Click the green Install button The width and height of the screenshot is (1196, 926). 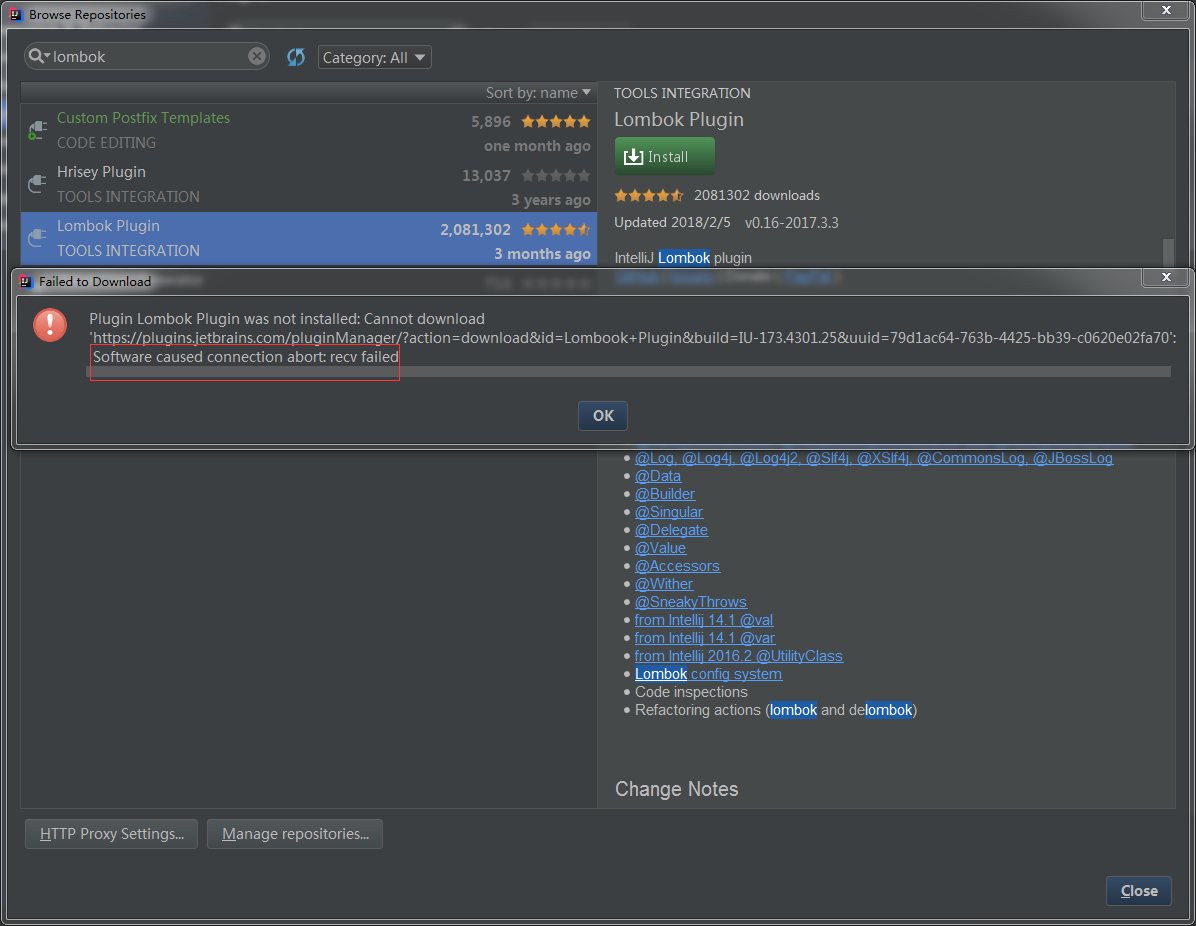click(664, 156)
